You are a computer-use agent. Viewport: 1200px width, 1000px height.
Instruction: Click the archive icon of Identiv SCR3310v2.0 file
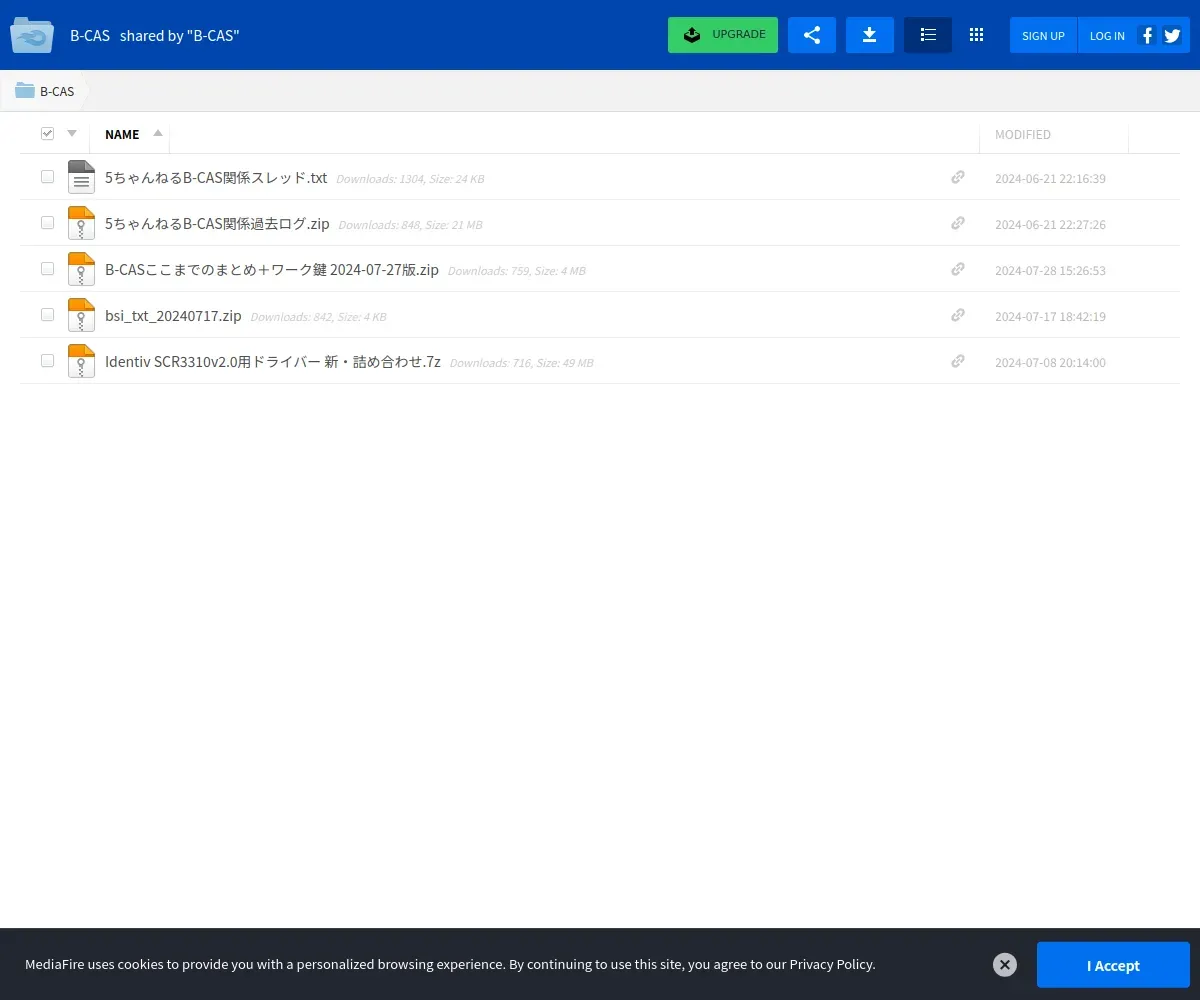pyautogui.click(x=81, y=361)
